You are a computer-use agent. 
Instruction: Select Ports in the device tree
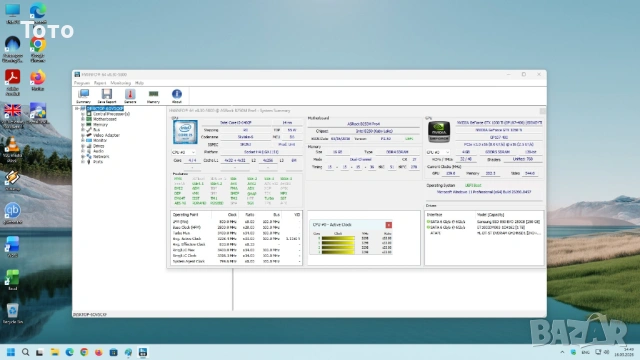(98, 162)
